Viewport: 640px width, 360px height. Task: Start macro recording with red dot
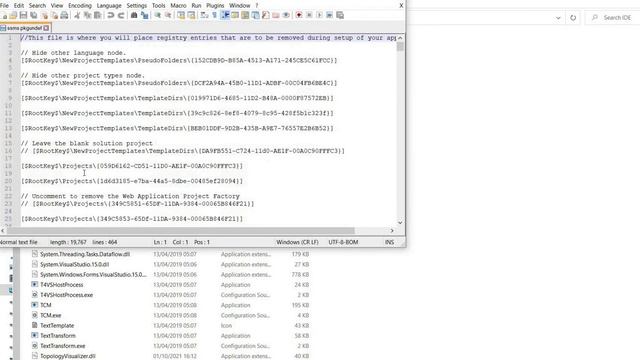299,16
